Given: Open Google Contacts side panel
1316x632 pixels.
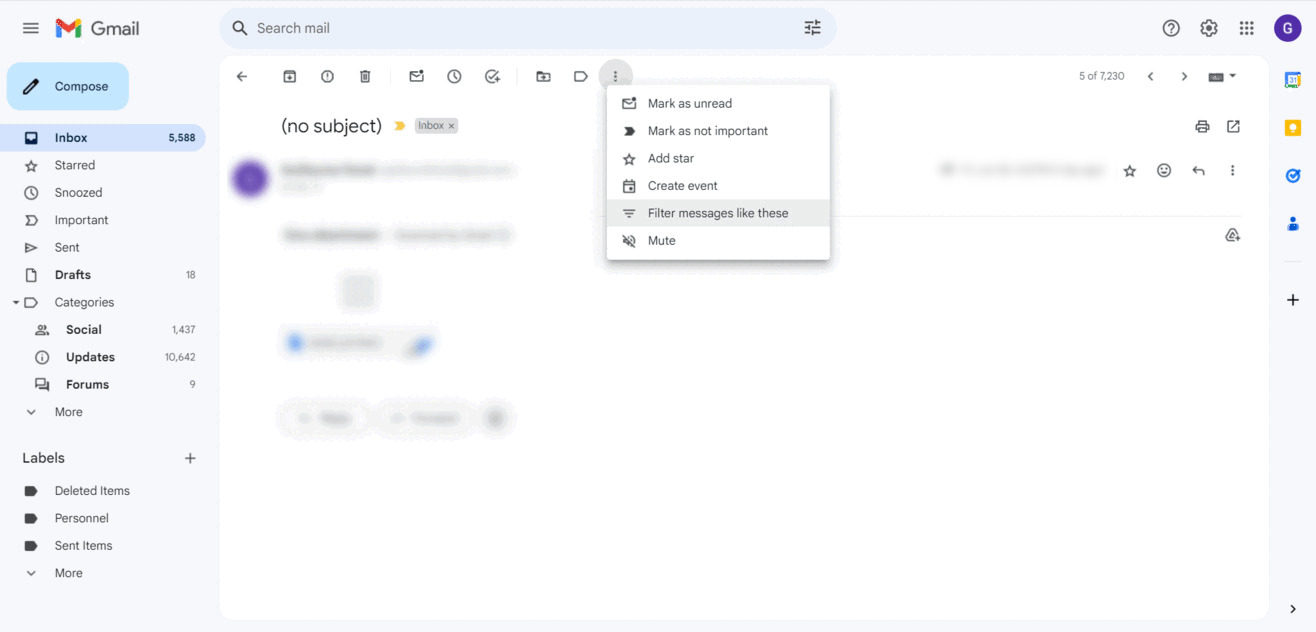Looking at the screenshot, I should point(1293,224).
